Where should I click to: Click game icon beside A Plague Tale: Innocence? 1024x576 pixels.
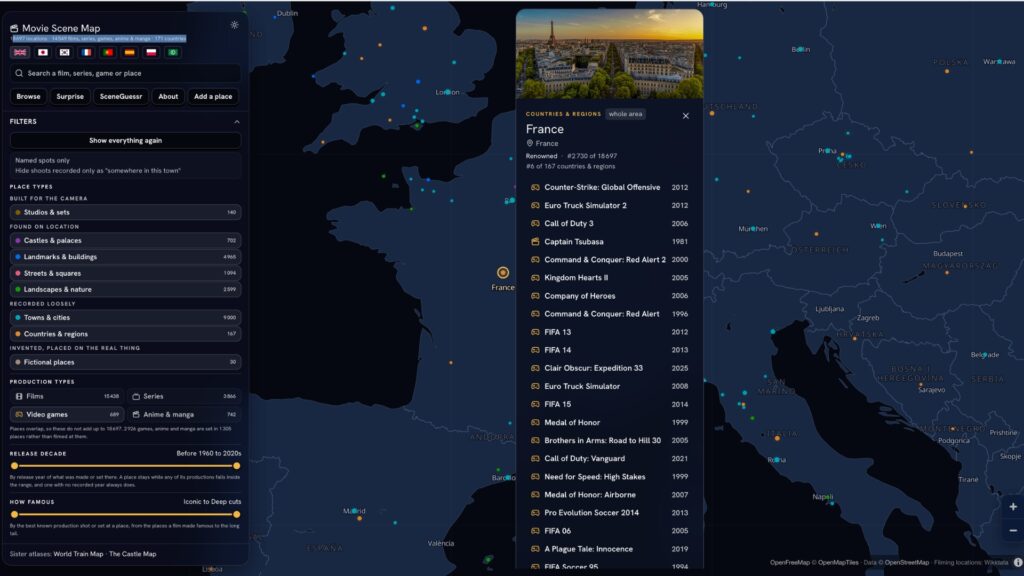(x=535, y=549)
